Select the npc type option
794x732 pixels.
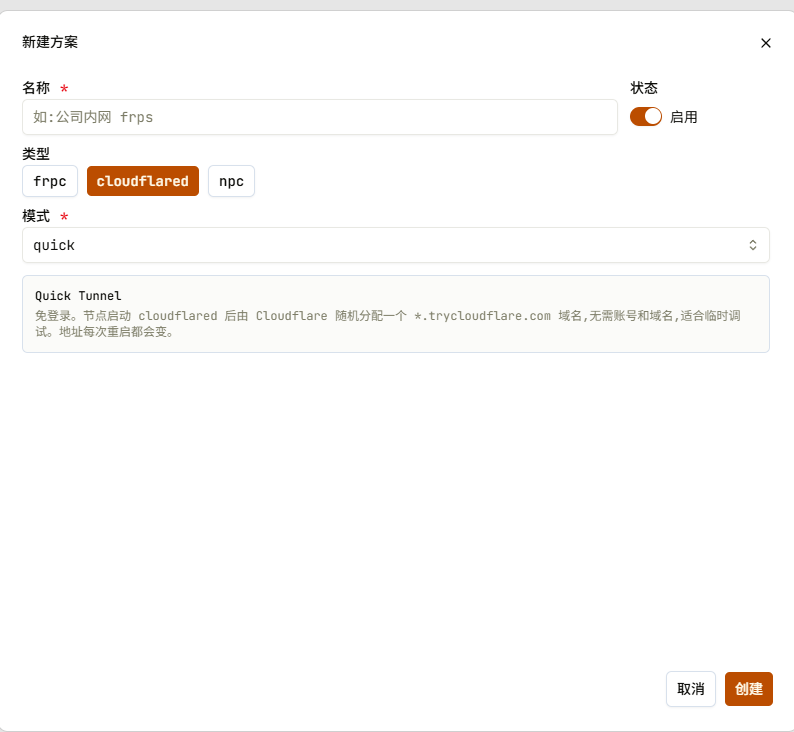click(231, 181)
